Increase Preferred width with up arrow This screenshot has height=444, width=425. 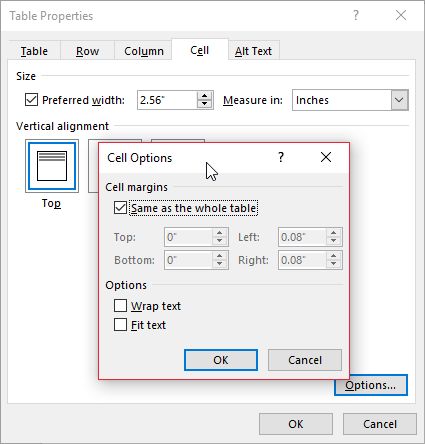(204, 96)
